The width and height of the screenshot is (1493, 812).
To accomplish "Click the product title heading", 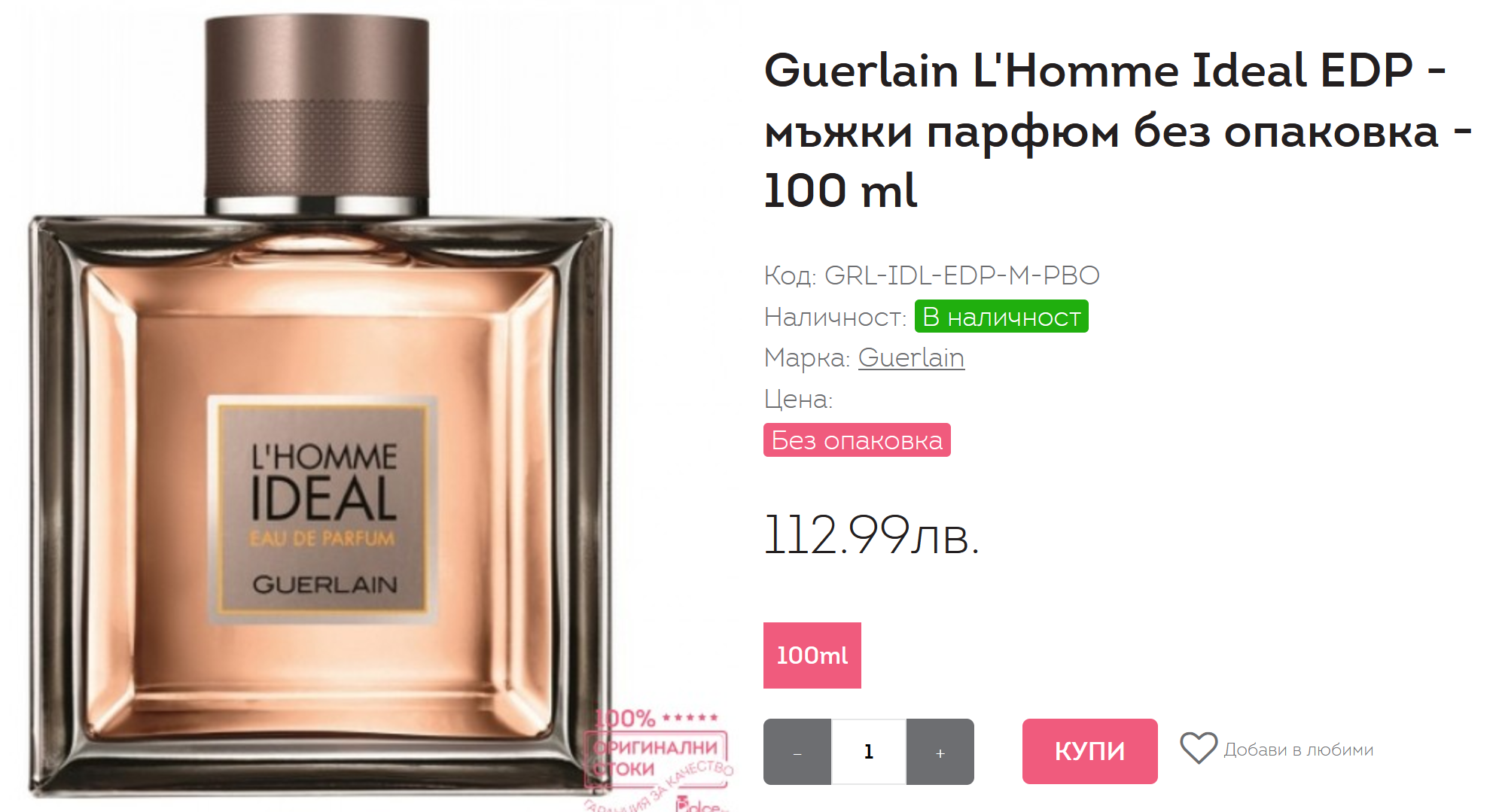I will [1118, 130].
